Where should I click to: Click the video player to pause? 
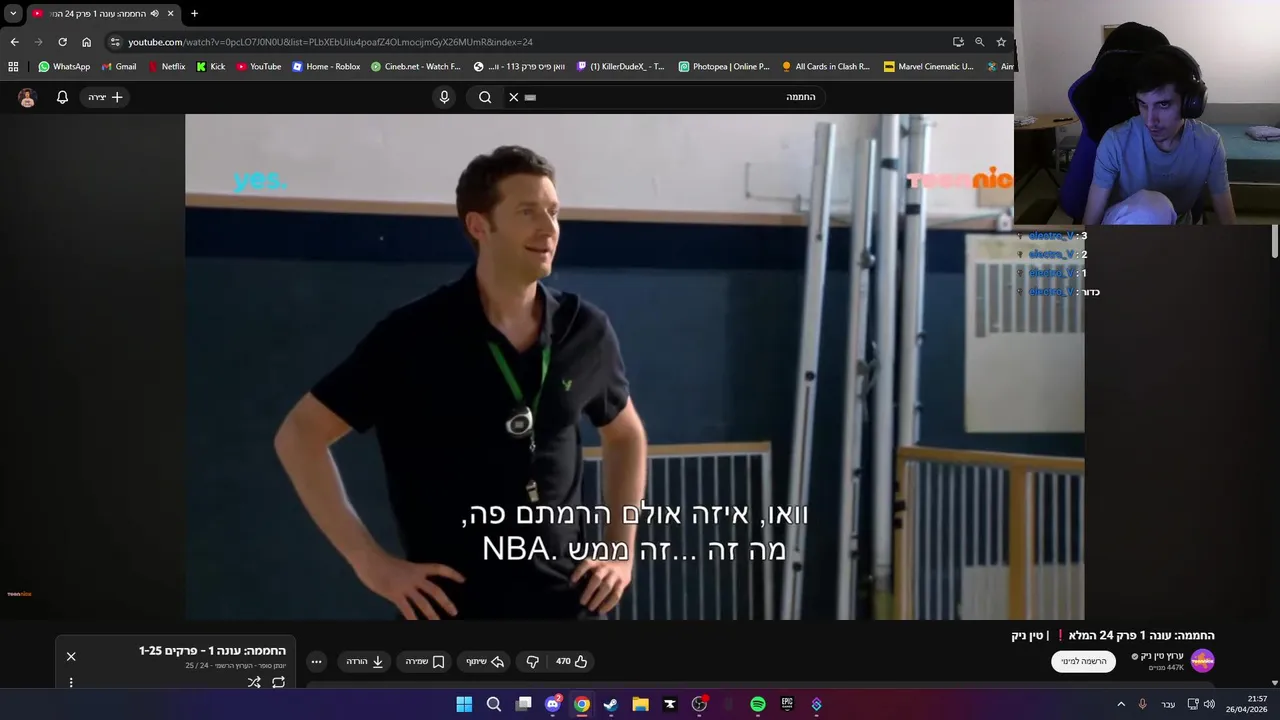click(x=634, y=366)
